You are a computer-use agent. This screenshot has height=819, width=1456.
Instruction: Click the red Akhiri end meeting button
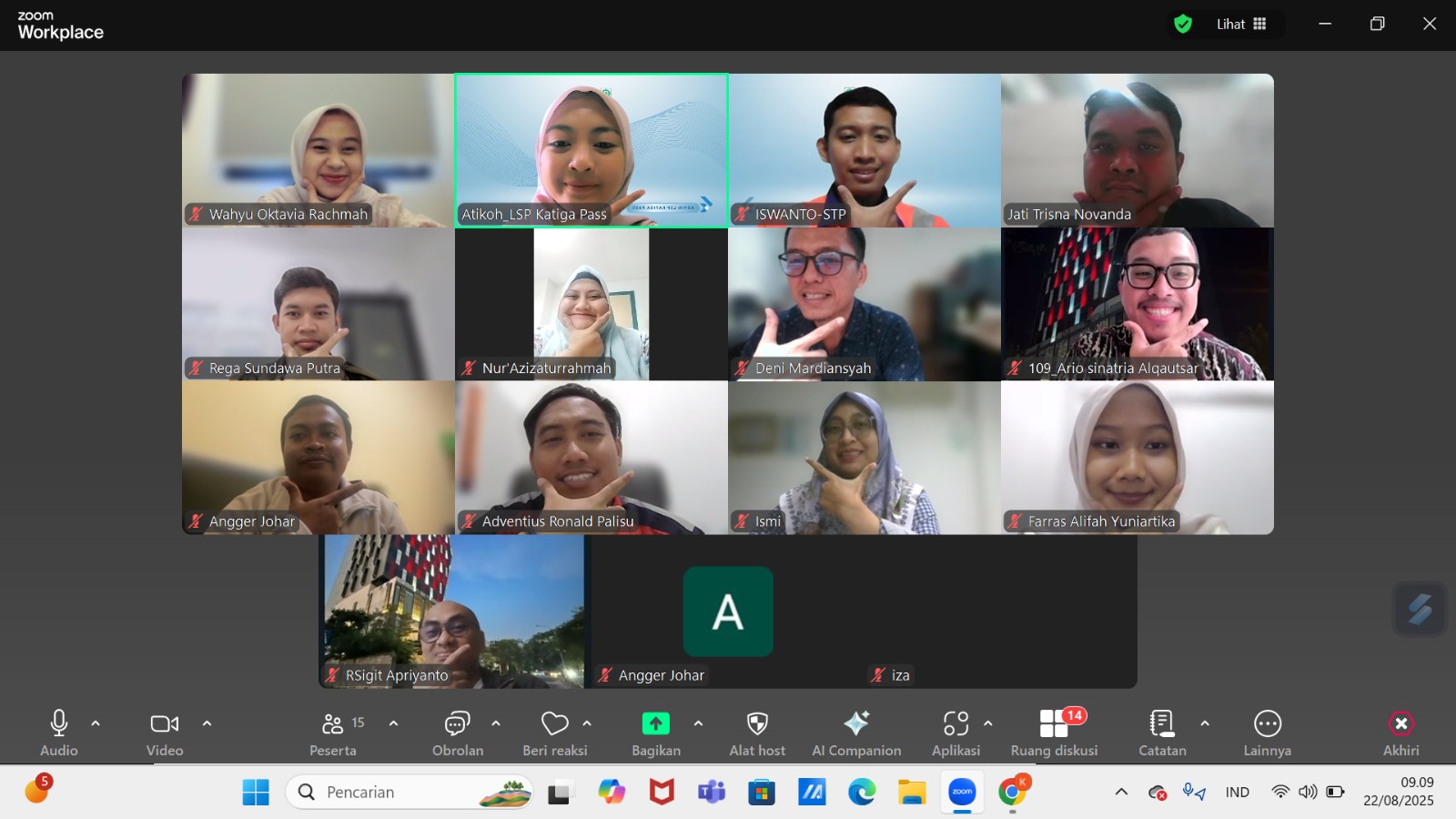(1401, 723)
